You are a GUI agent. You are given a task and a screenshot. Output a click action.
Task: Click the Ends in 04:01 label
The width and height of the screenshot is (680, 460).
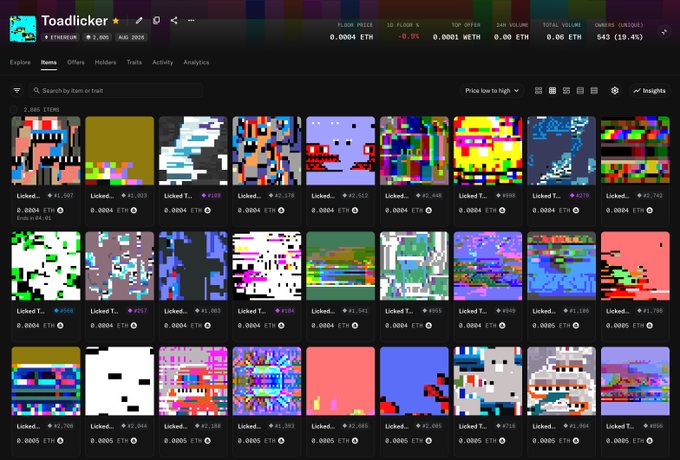pos(34,218)
